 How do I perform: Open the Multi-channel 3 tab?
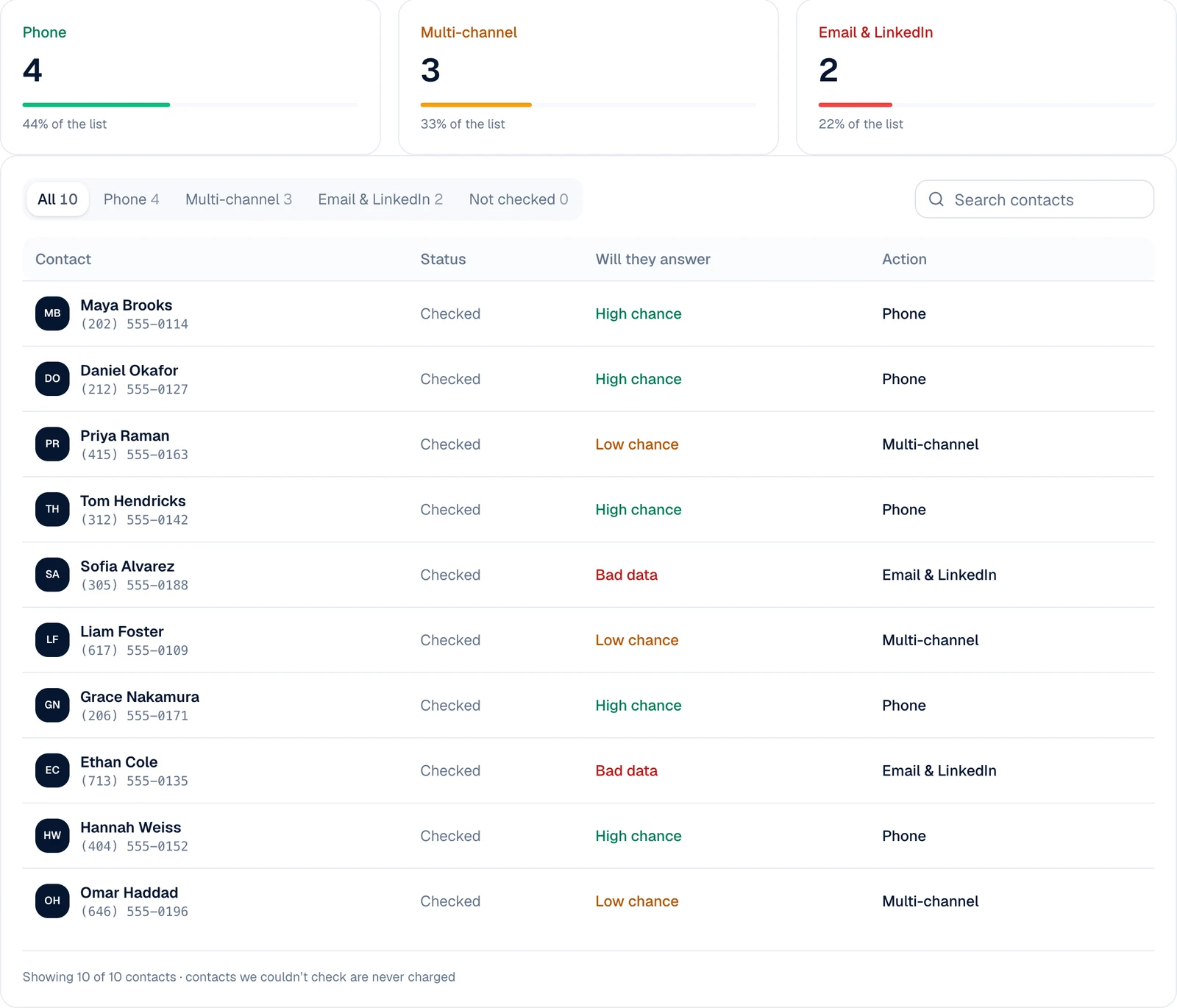[238, 199]
